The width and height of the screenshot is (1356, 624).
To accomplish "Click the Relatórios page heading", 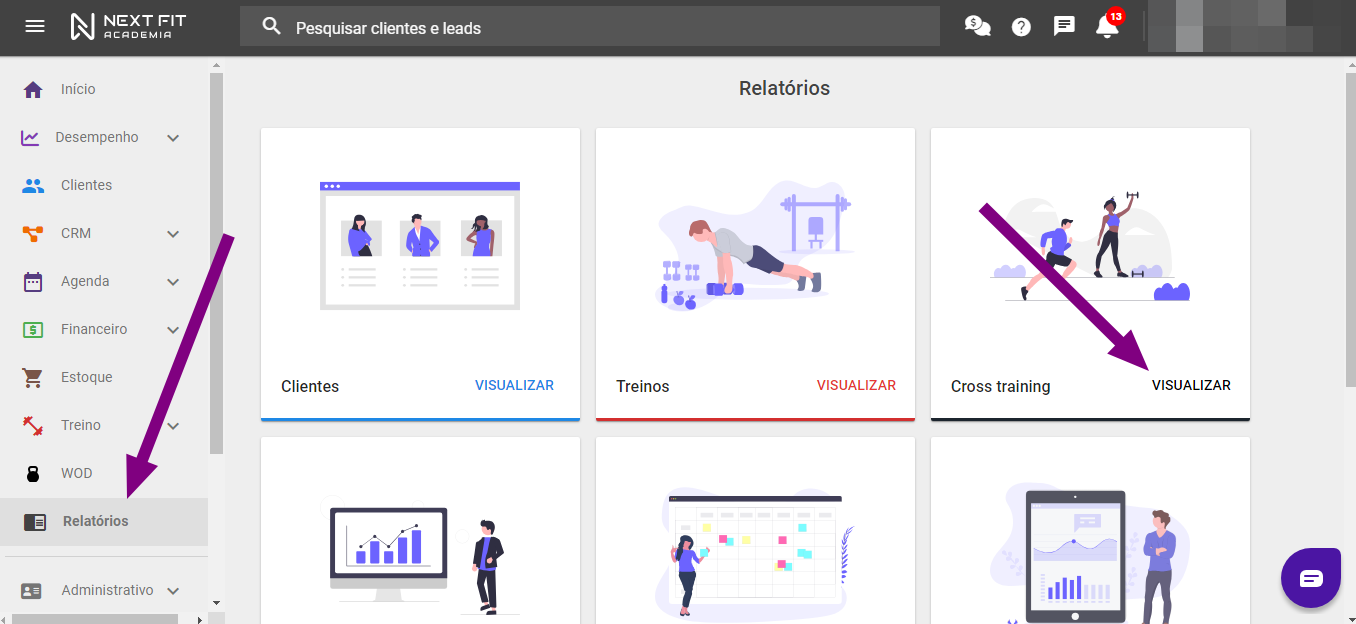I will coord(785,88).
